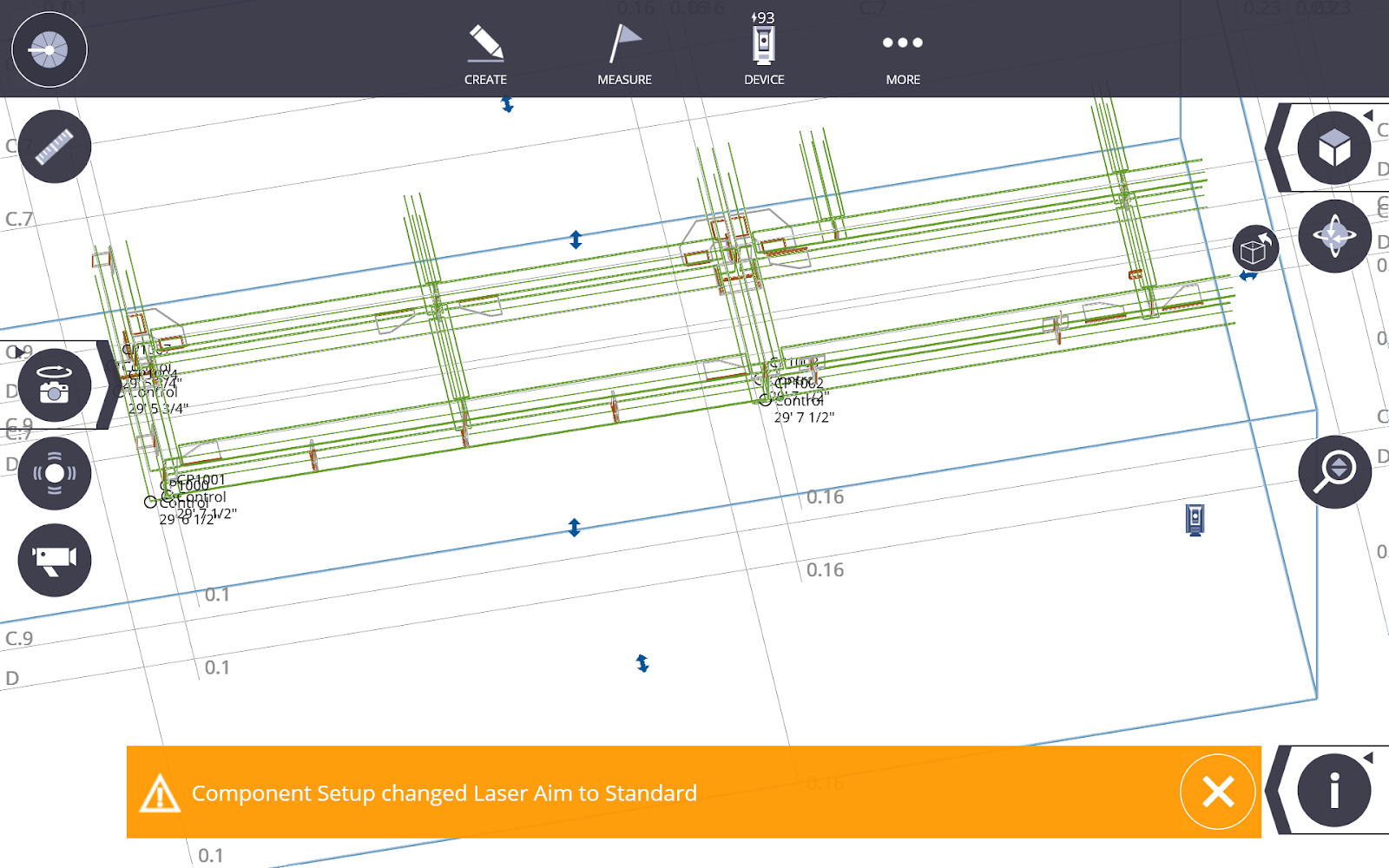This screenshot has width=1389, height=868.
Task: Tap the rotating camera view button
Action: [54, 385]
